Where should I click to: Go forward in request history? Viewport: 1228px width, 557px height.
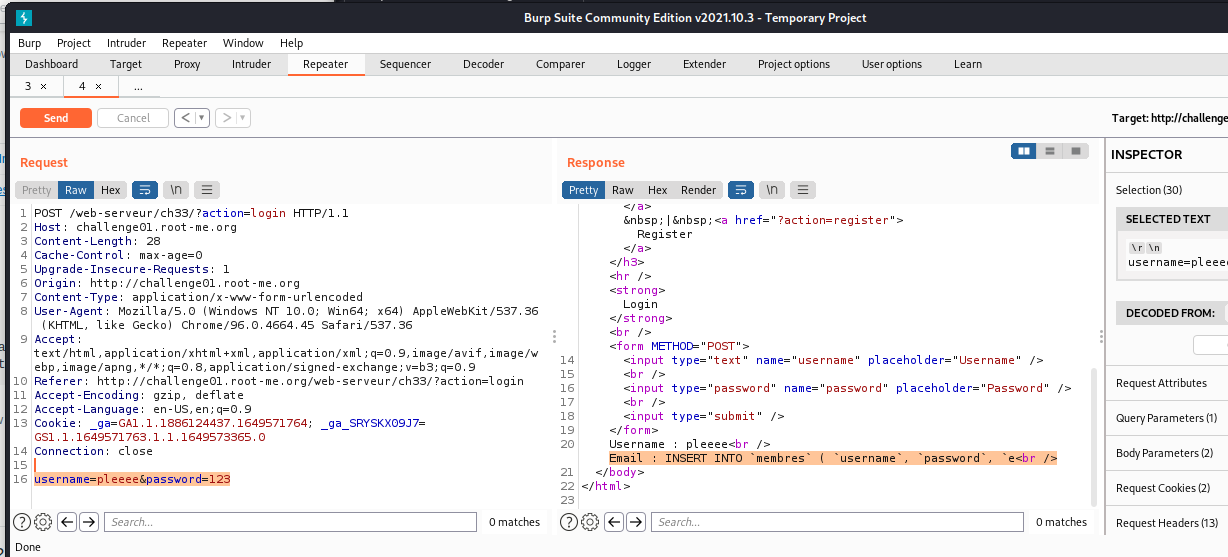pyautogui.click(x=226, y=118)
